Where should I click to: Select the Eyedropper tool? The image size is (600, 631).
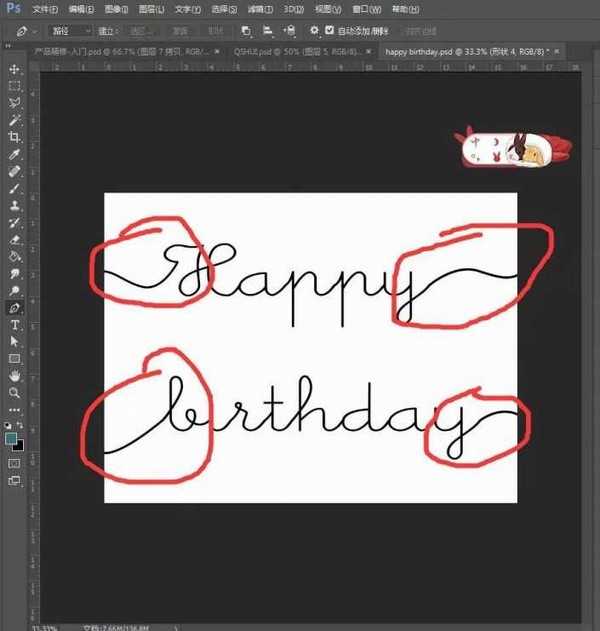[x=14, y=154]
